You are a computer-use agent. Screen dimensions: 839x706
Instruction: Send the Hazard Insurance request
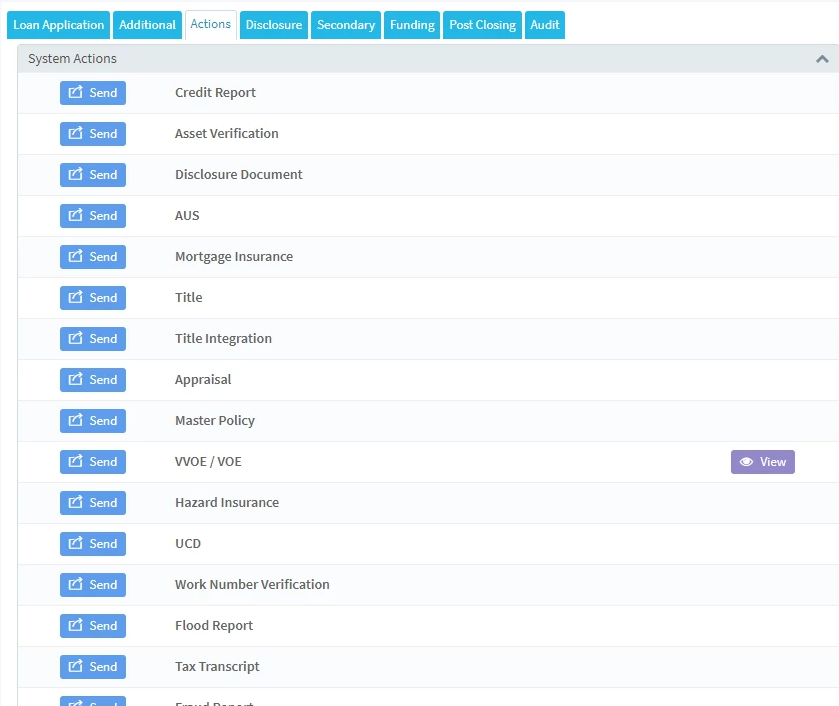[x=93, y=502]
